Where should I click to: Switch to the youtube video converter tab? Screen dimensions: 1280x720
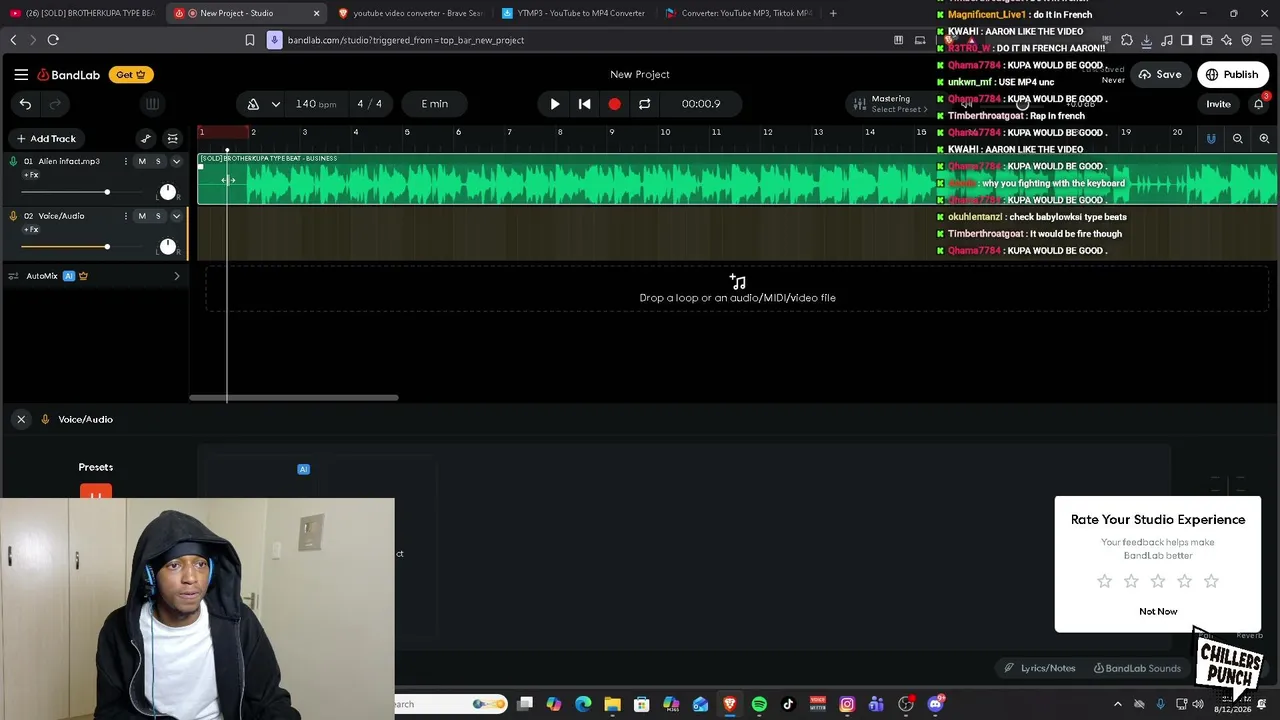(410, 13)
